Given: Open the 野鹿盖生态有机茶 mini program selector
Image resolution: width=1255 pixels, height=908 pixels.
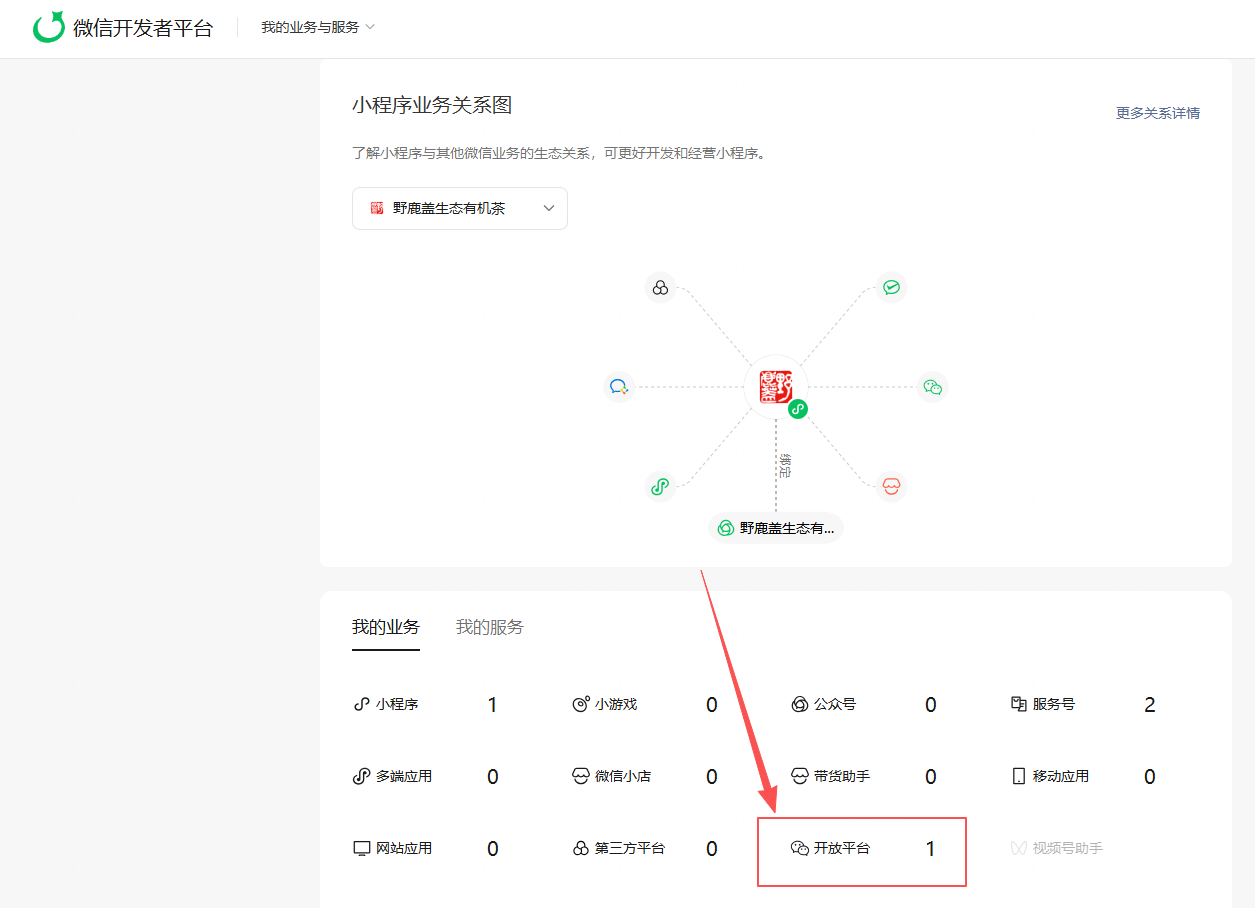Looking at the screenshot, I should (x=460, y=208).
